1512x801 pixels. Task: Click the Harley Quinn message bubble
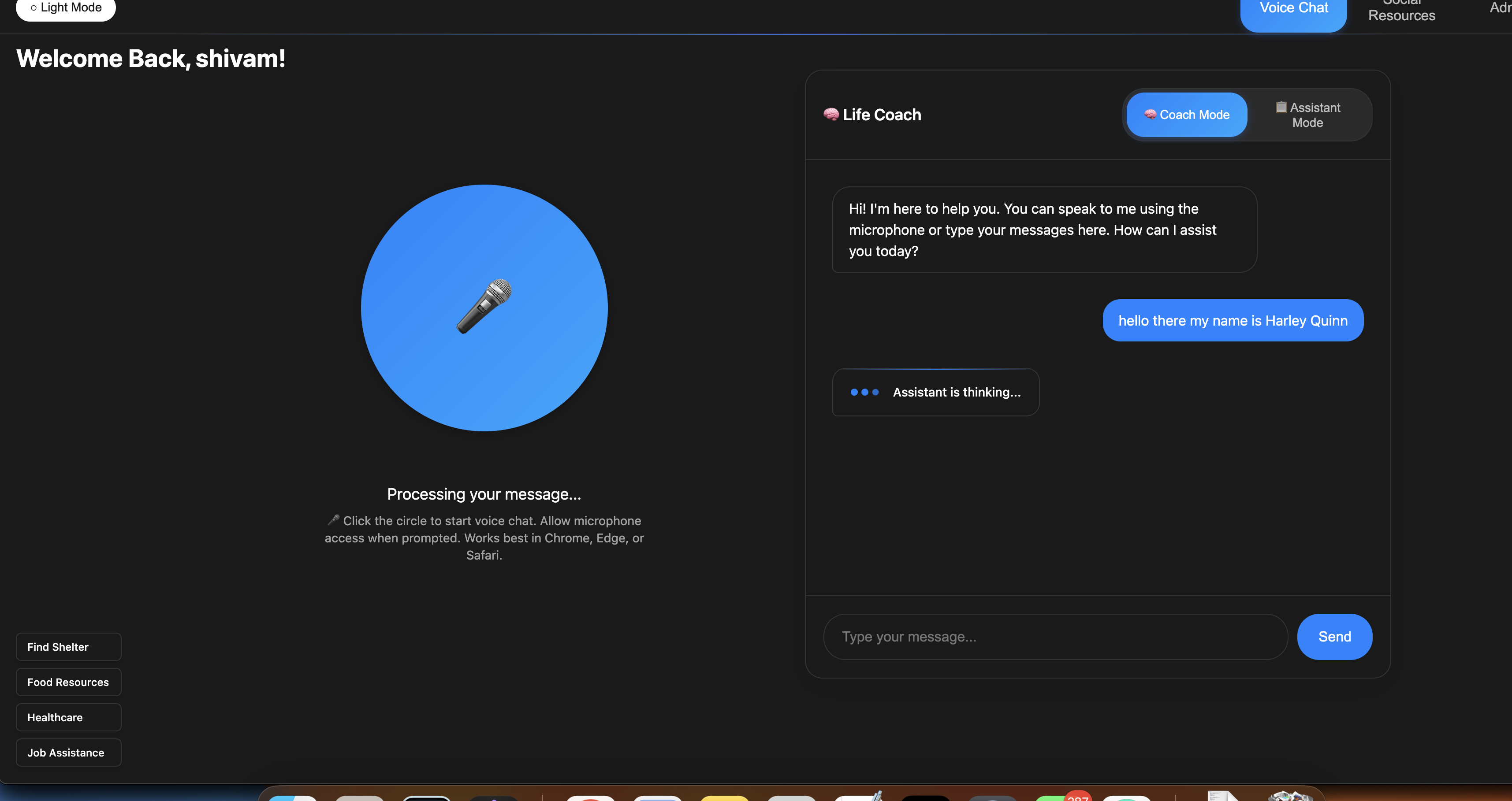tap(1232, 320)
